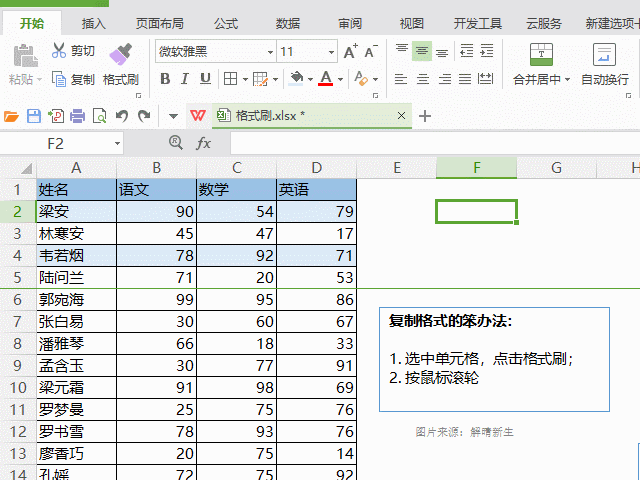
Task: Select cell A2 containing 梁安
Action: click(76, 211)
